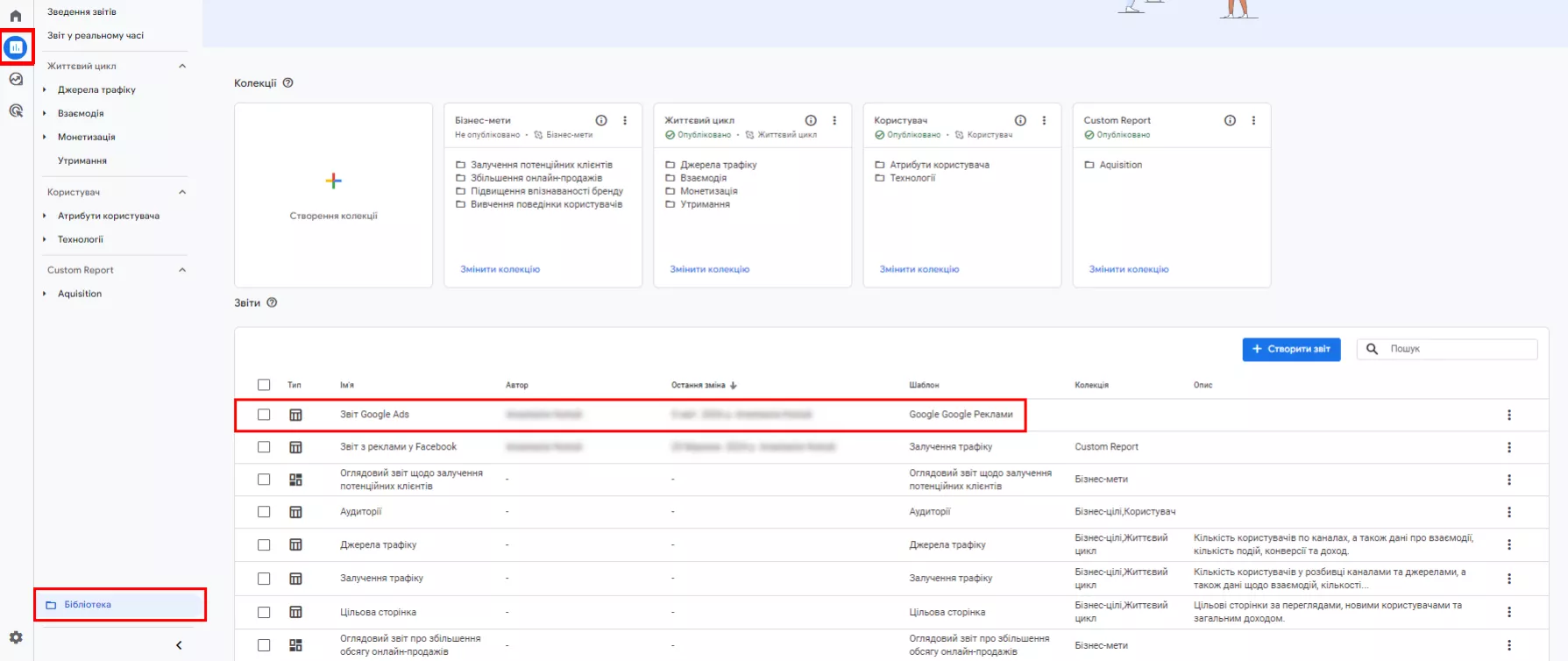Open the Advertising icon in left rail
The image size is (1568, 661).
click(x=16, y=110)
